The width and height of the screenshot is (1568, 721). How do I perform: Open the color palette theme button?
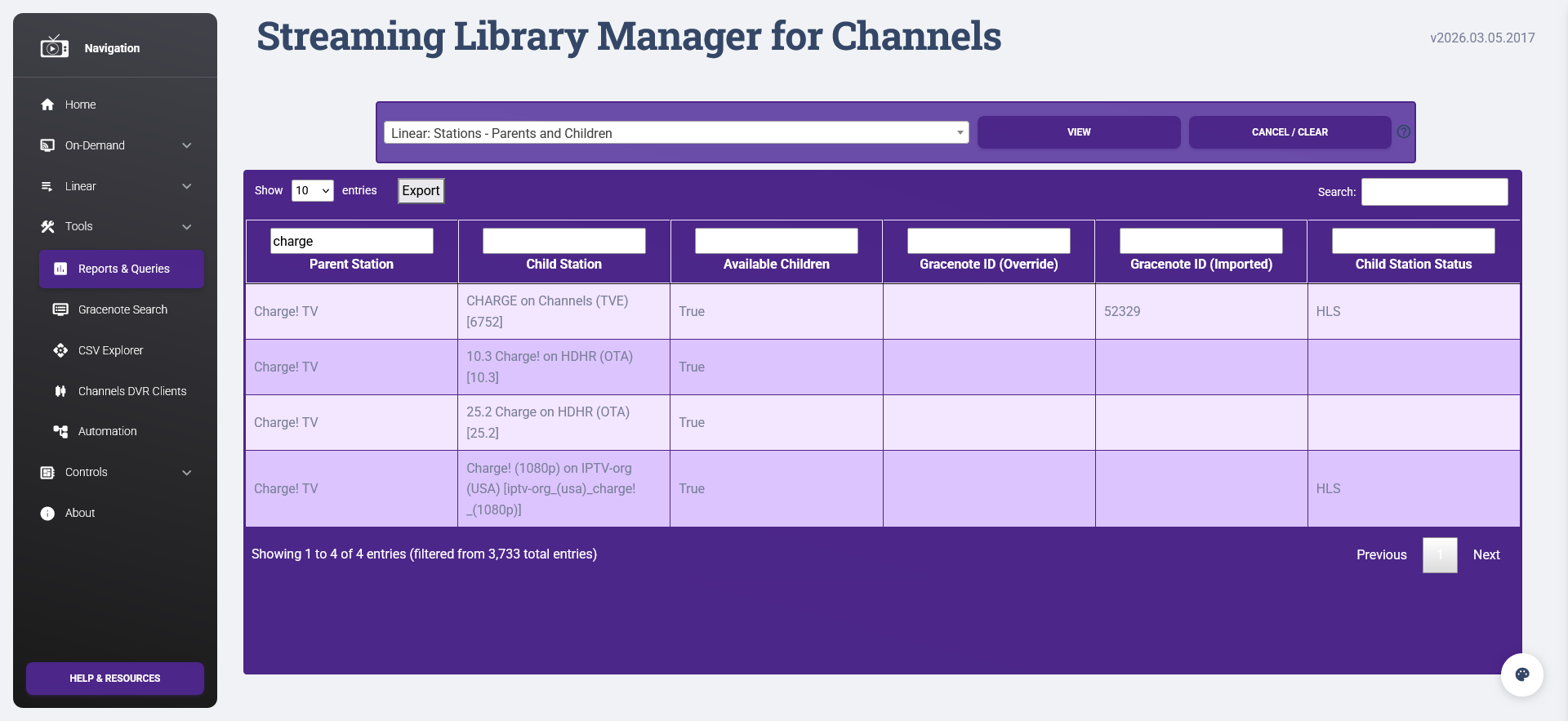click(x=1521, y=674)
